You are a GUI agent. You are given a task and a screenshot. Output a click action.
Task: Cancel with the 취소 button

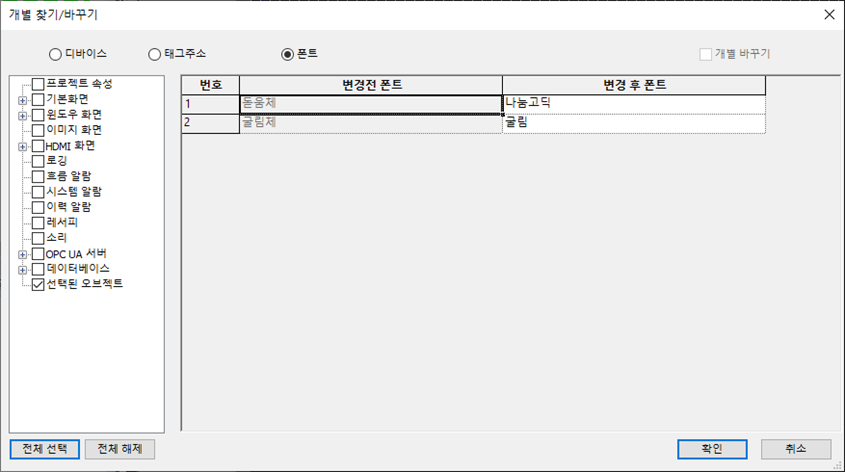click(795, 449)
